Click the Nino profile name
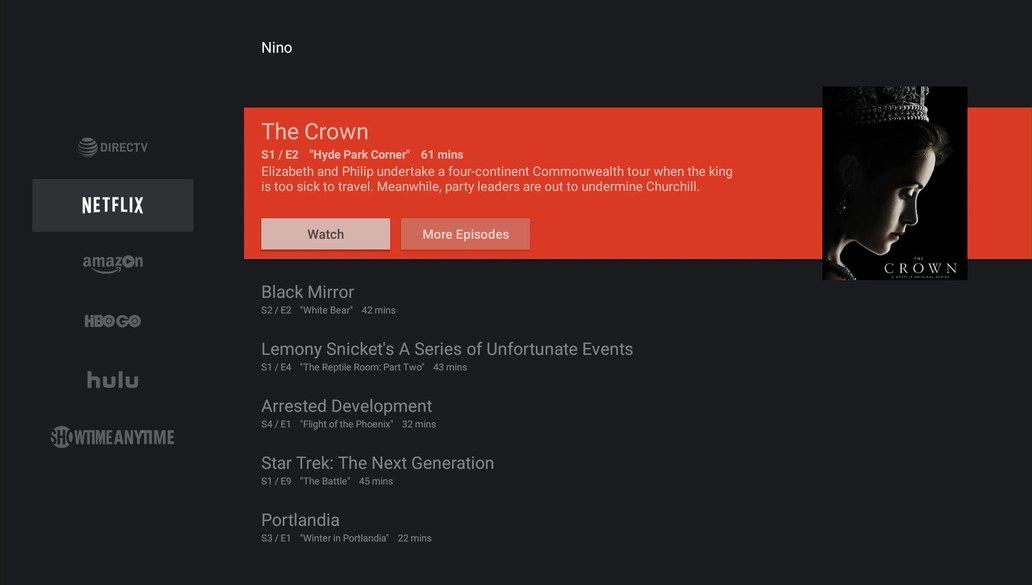This screenshot has width=1032, height=585. click(276, 48)
